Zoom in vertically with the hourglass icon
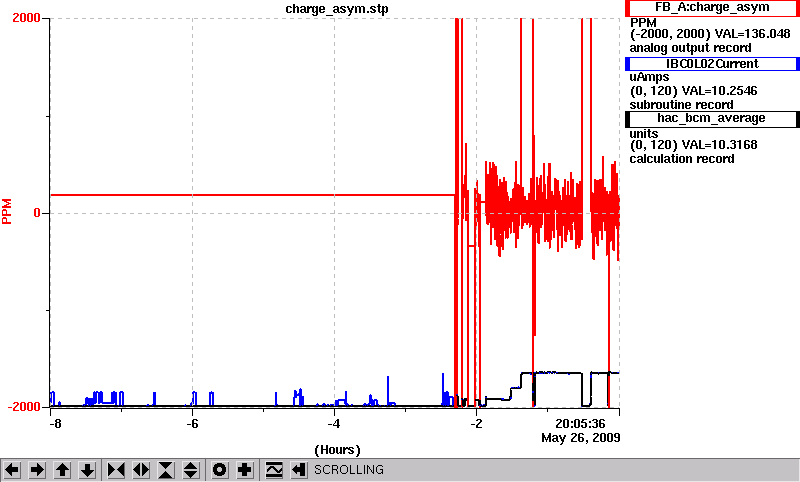The height and width of the screenshot is (482, 800). pos(166,470)
